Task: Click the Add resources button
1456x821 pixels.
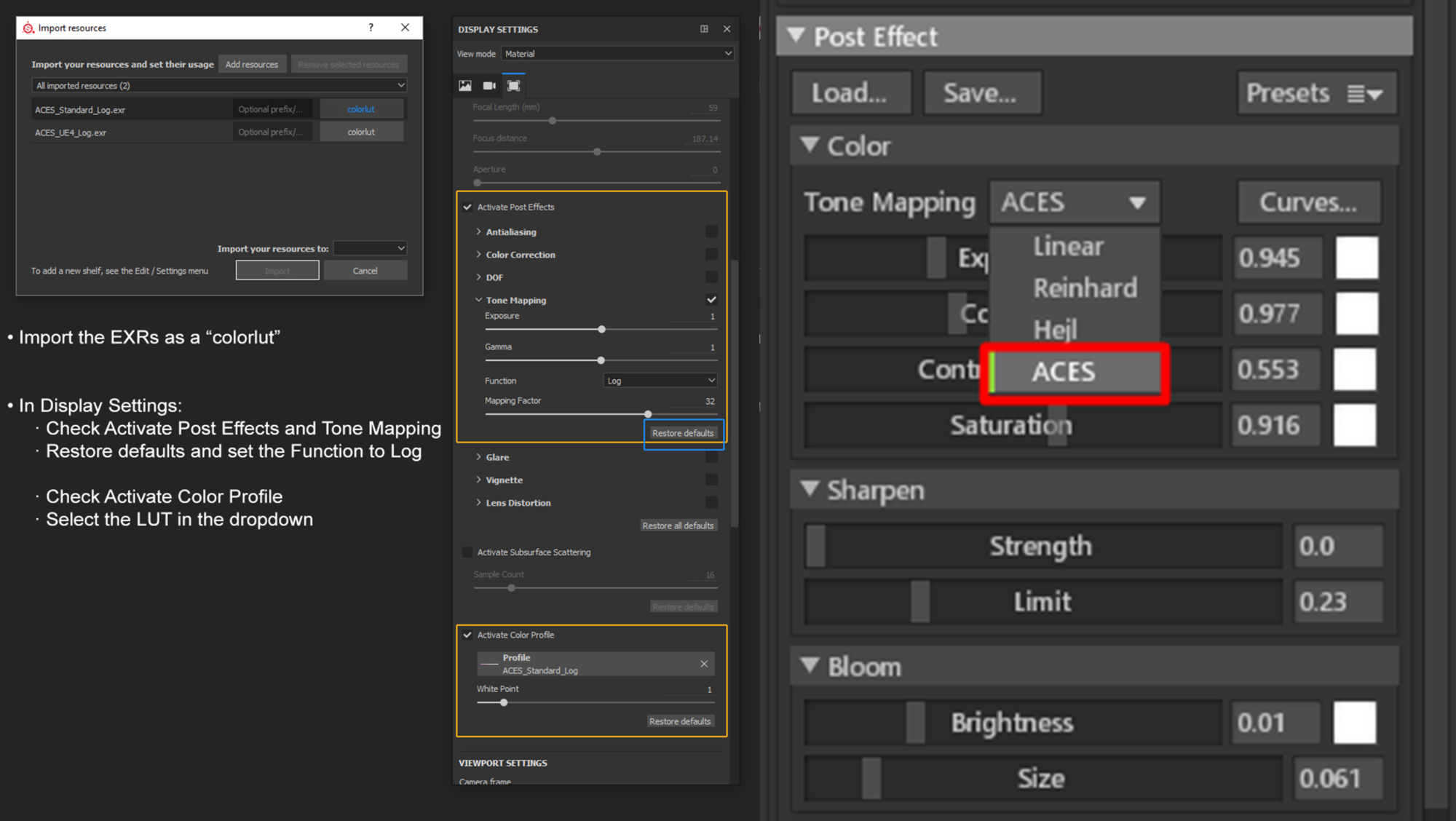Action: click(252, 65)
